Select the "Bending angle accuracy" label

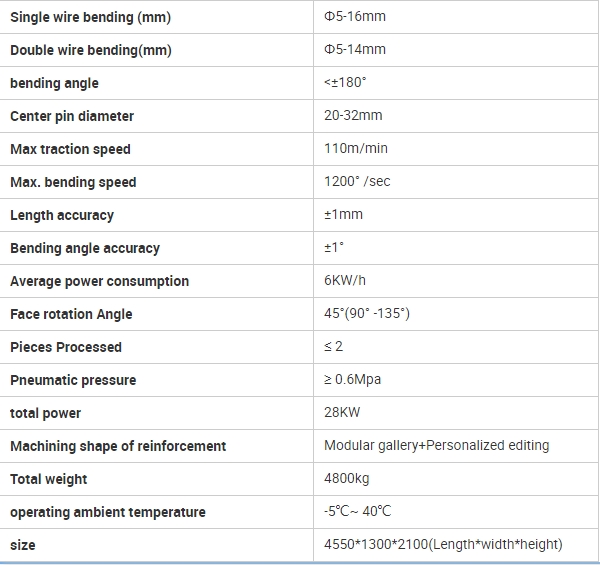pyautogui.click(x=85, y=248)
